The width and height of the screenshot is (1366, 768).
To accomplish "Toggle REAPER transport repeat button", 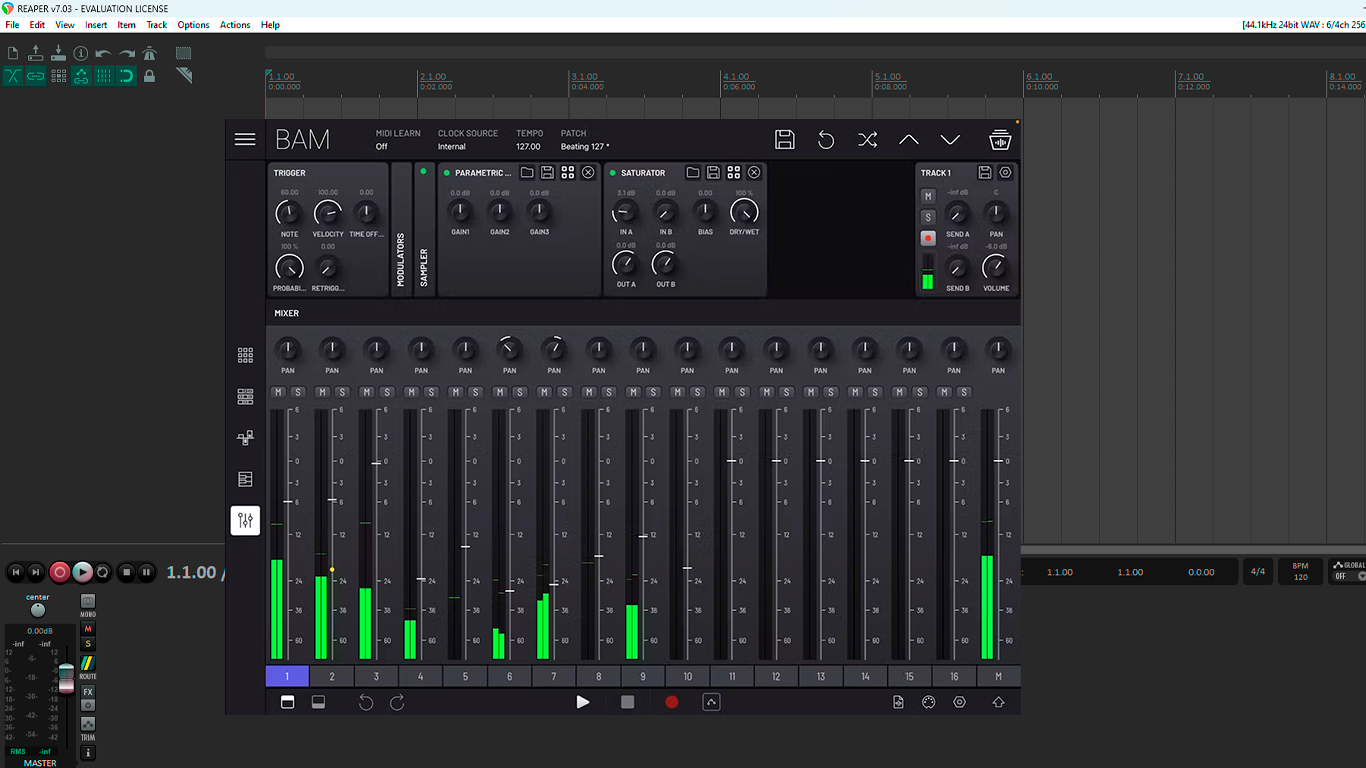I will 103,572.
